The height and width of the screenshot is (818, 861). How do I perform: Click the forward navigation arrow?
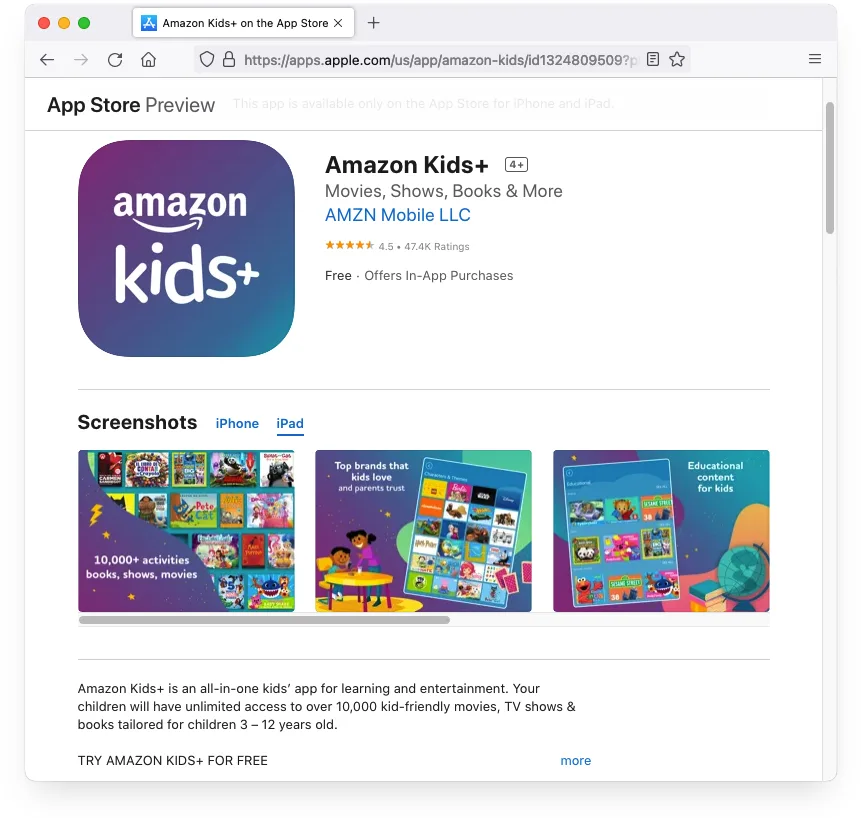tap(81, 59)
